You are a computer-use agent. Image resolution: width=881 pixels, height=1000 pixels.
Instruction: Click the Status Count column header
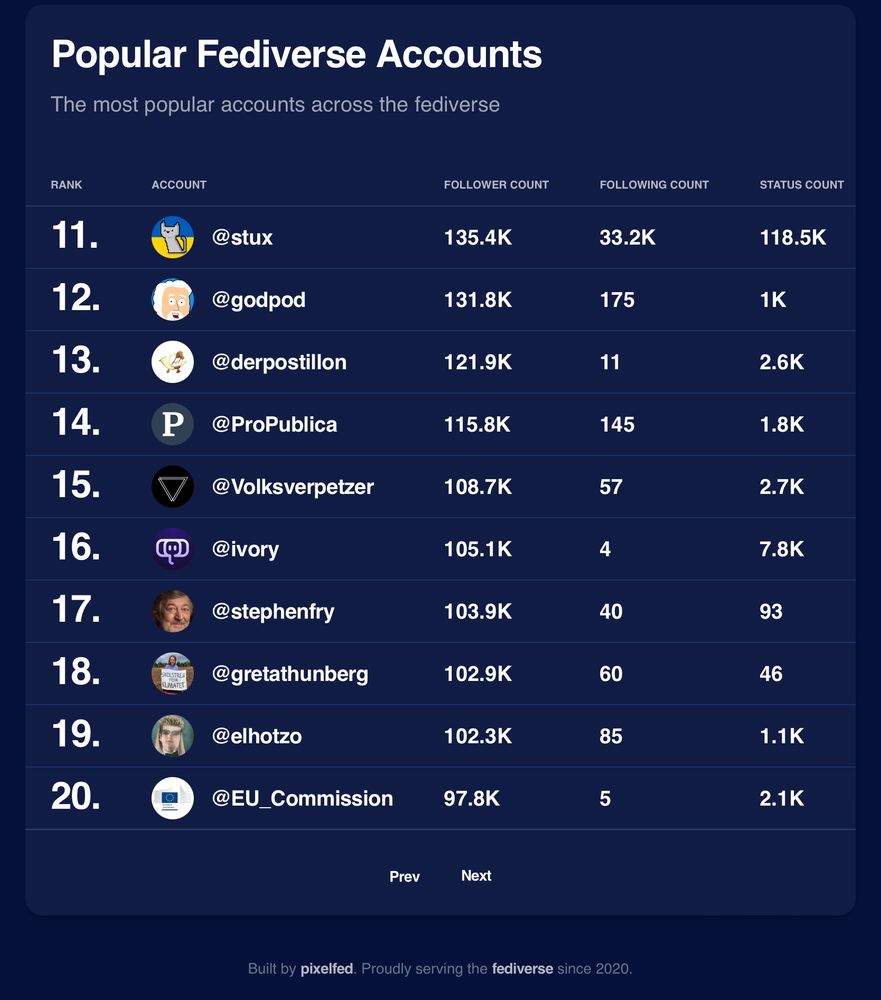(x=801, y=184)
